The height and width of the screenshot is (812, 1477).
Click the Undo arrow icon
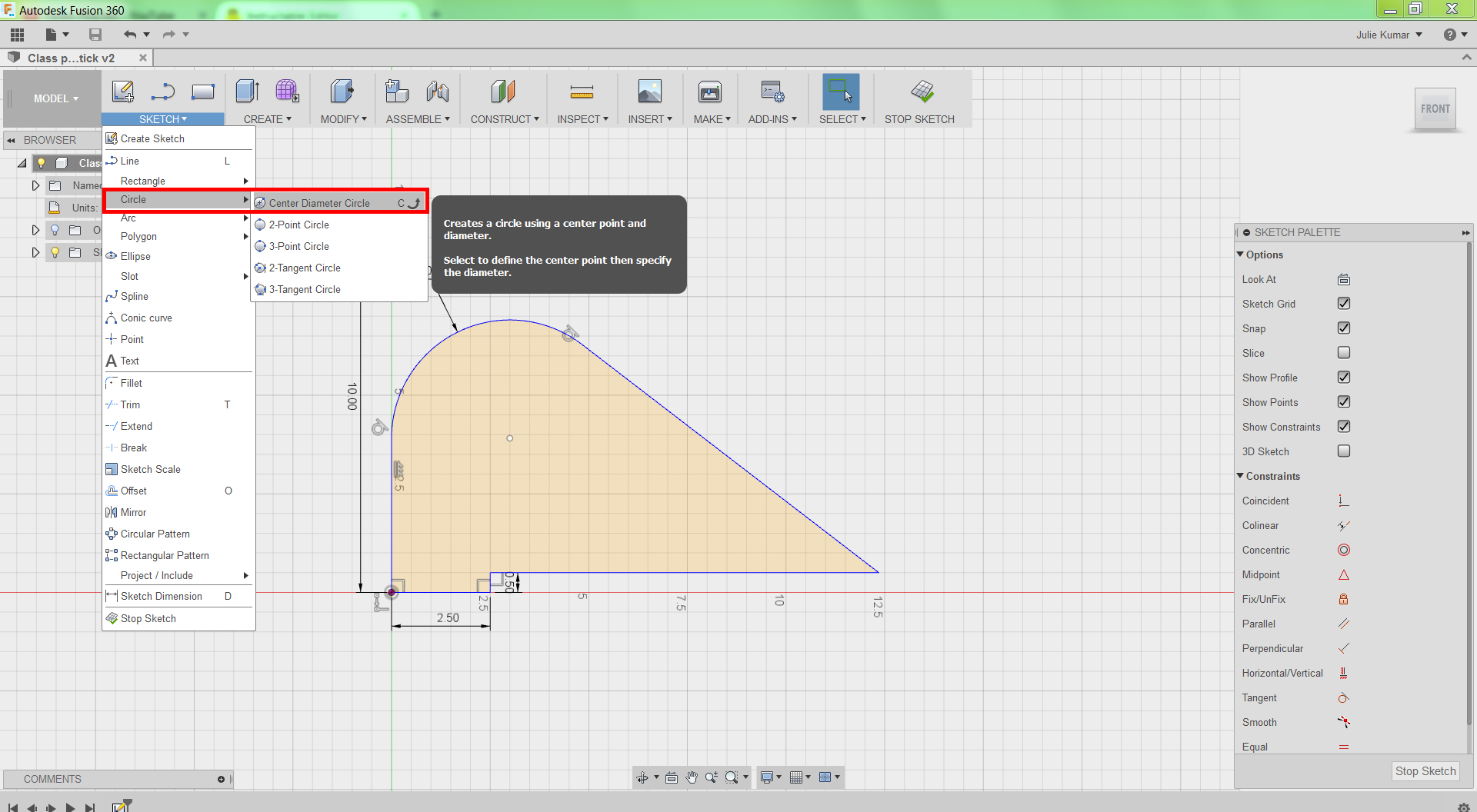130,35
